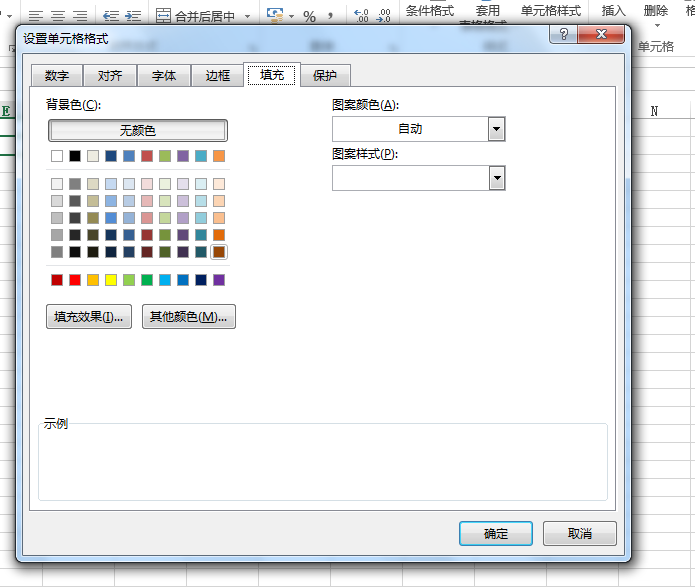Pick the olive green theme swatch in top row
695x587 pixels.
click(x=165, y=156)
